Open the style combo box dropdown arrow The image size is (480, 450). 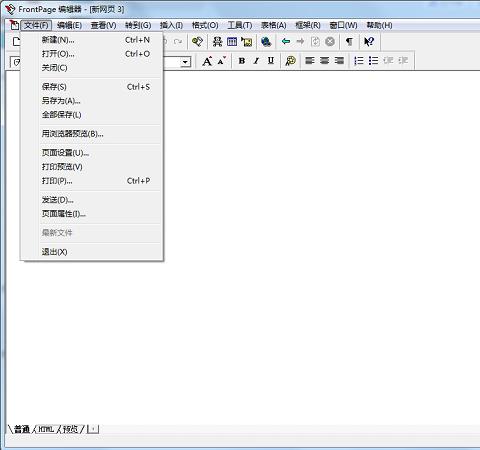(x=185, y=62)
